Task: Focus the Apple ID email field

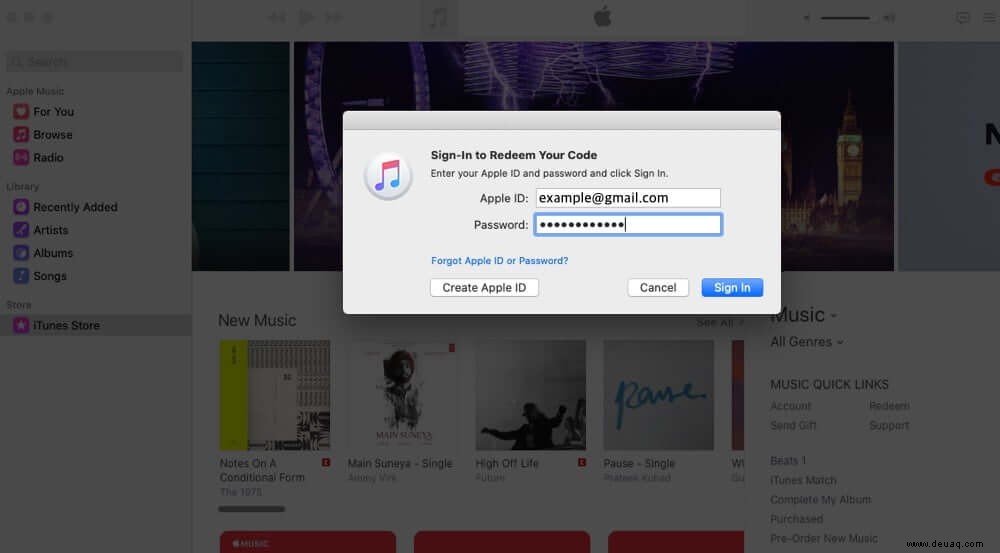Action: point(628,198)
